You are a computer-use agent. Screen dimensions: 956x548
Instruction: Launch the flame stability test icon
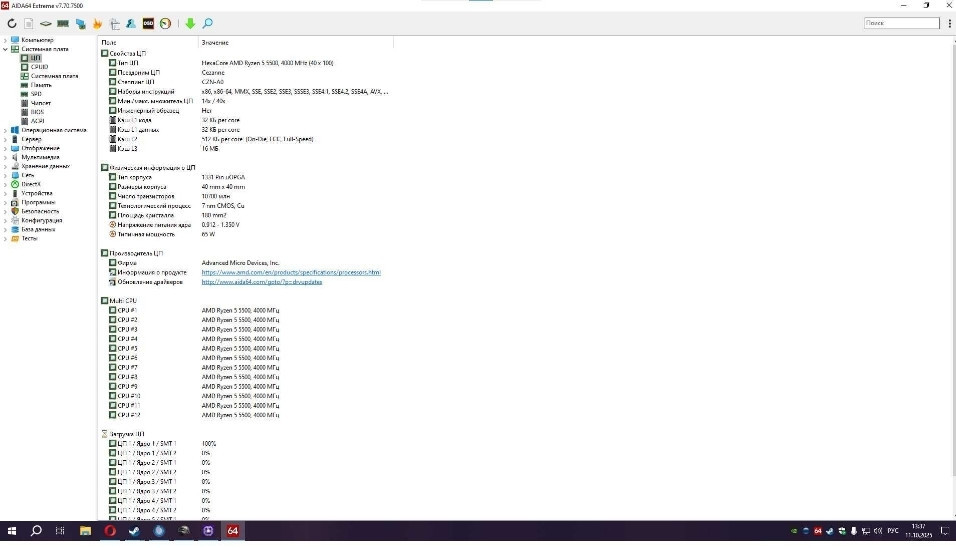[x=98, y=23]
